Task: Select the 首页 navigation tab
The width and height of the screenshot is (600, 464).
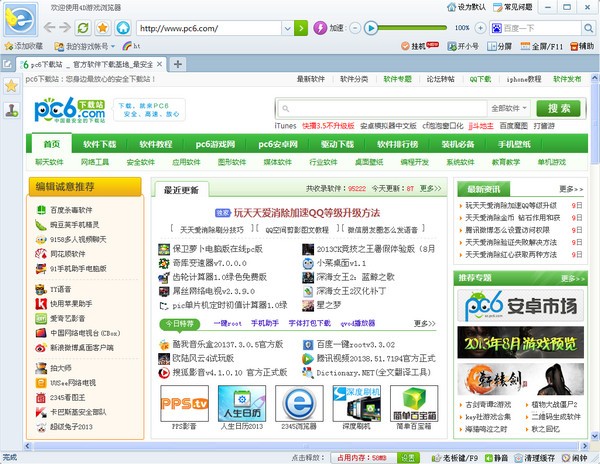Action: coord(52,144)
